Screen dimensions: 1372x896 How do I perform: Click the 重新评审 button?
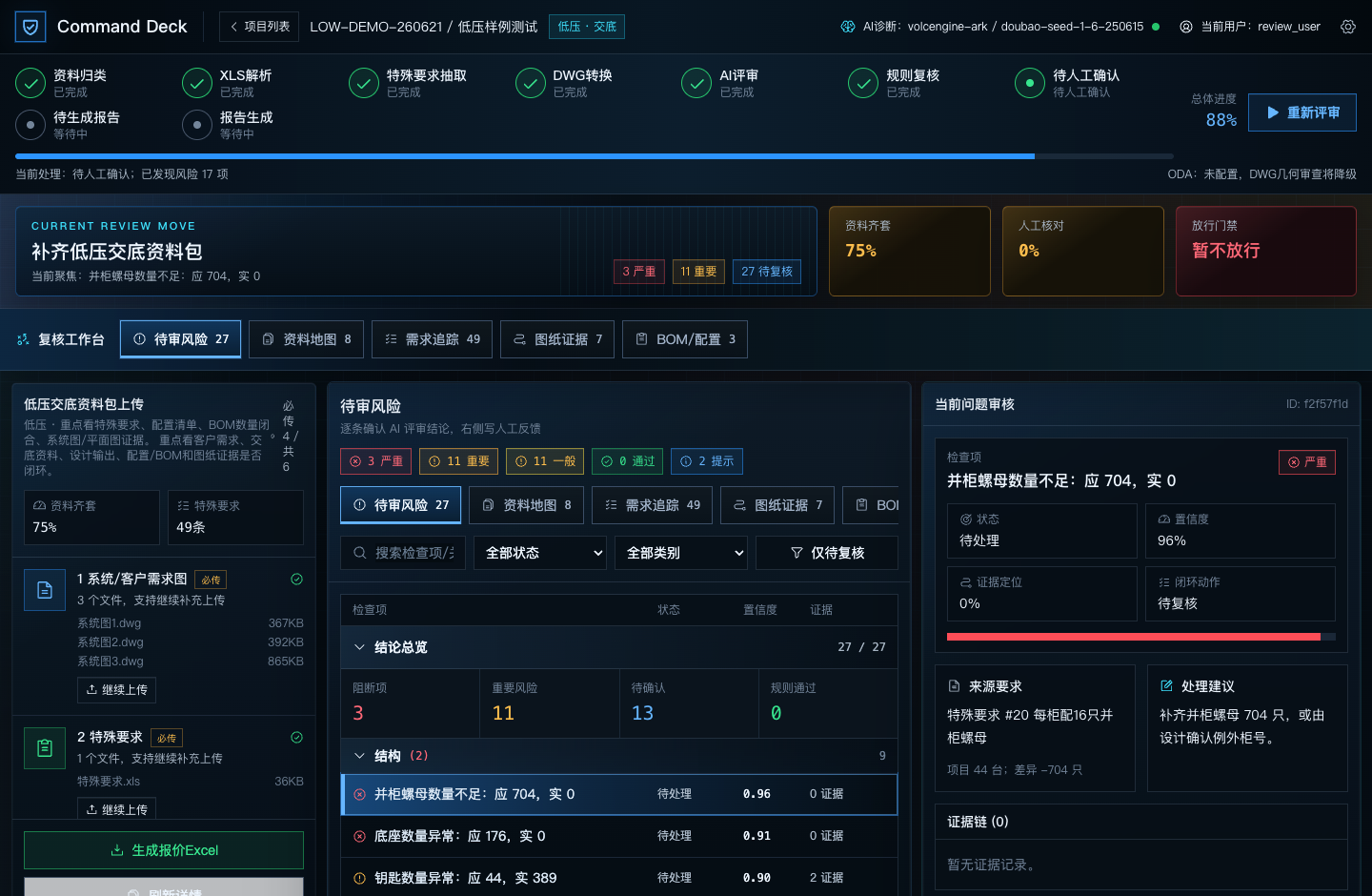point(1302,112)
